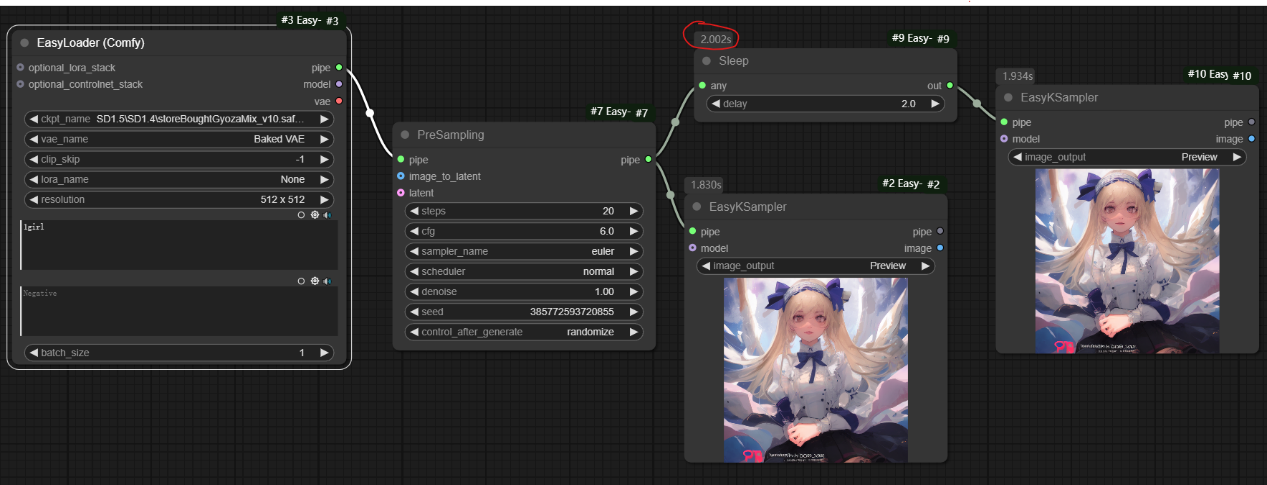
Task: Click the image_to_latent input port on PreSampling
Action: 400,176
